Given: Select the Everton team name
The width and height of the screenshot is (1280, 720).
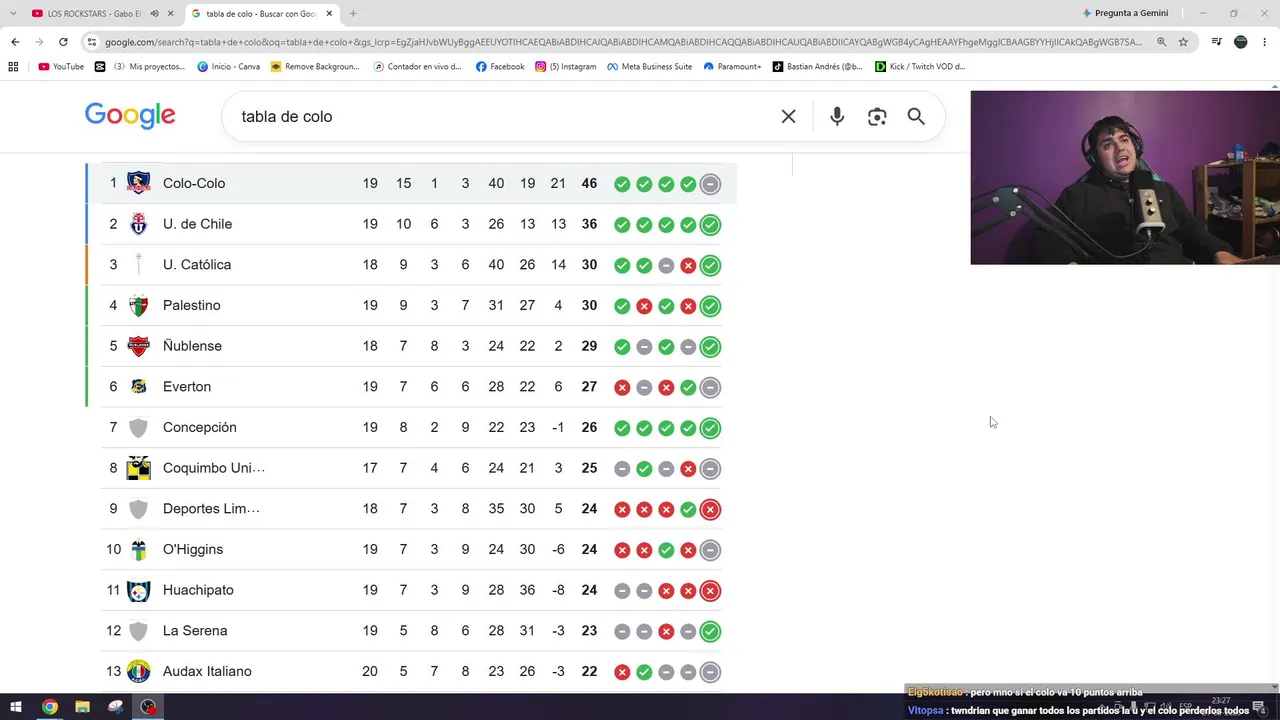Looking at the screenshot, I should click(187, 387).
